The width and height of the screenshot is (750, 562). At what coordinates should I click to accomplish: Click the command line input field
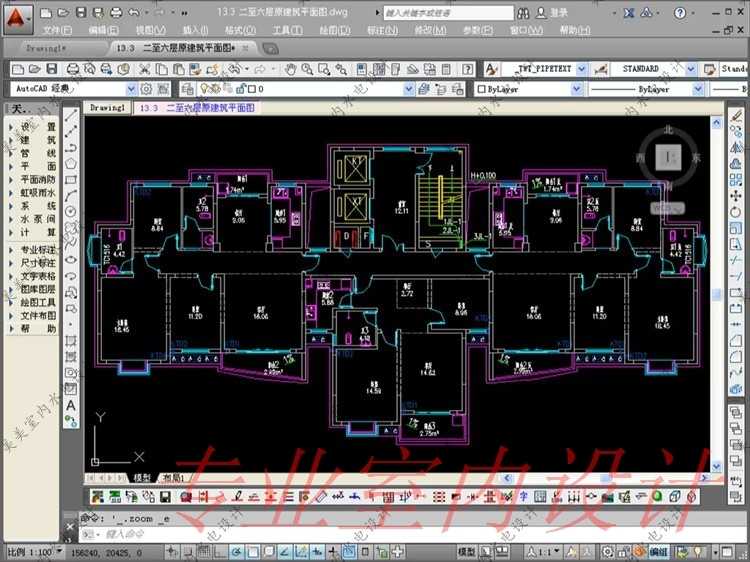250,535
